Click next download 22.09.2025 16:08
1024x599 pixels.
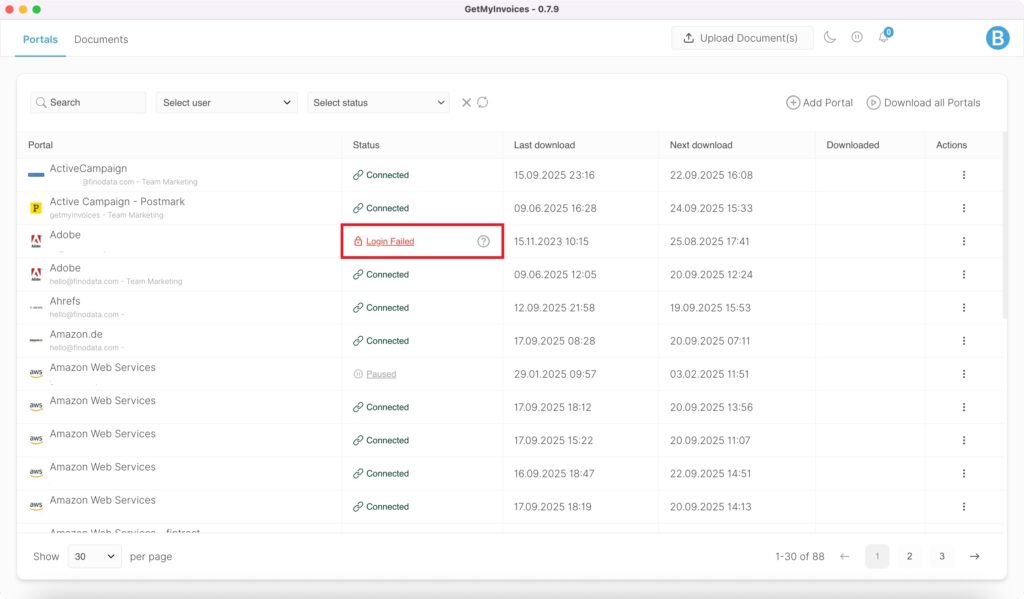coord(711,175)
